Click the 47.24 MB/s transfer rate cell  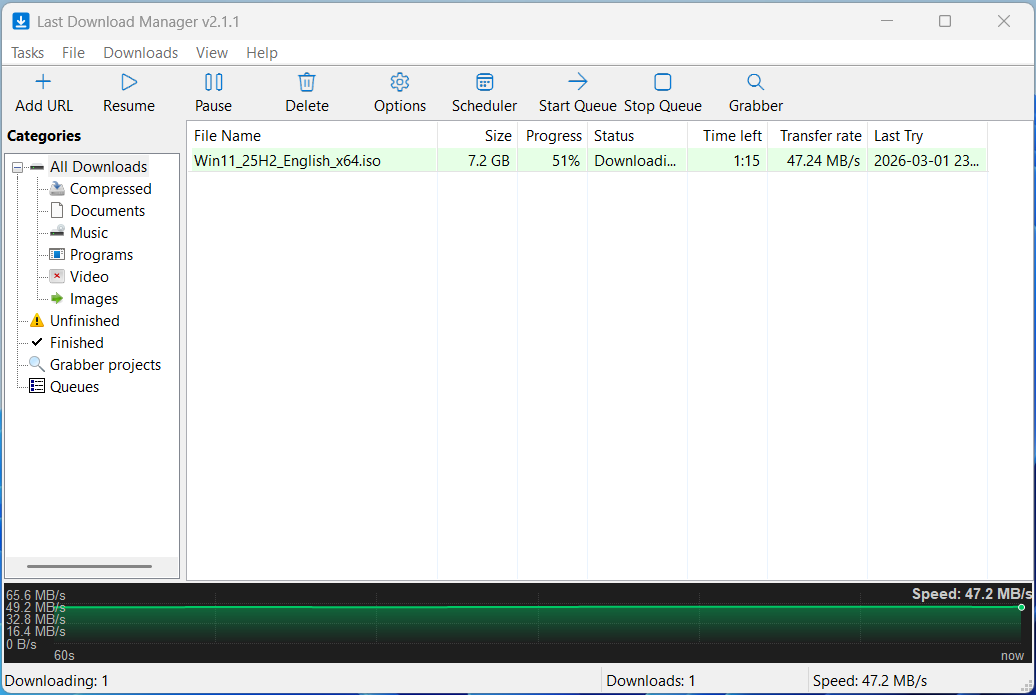817,161
